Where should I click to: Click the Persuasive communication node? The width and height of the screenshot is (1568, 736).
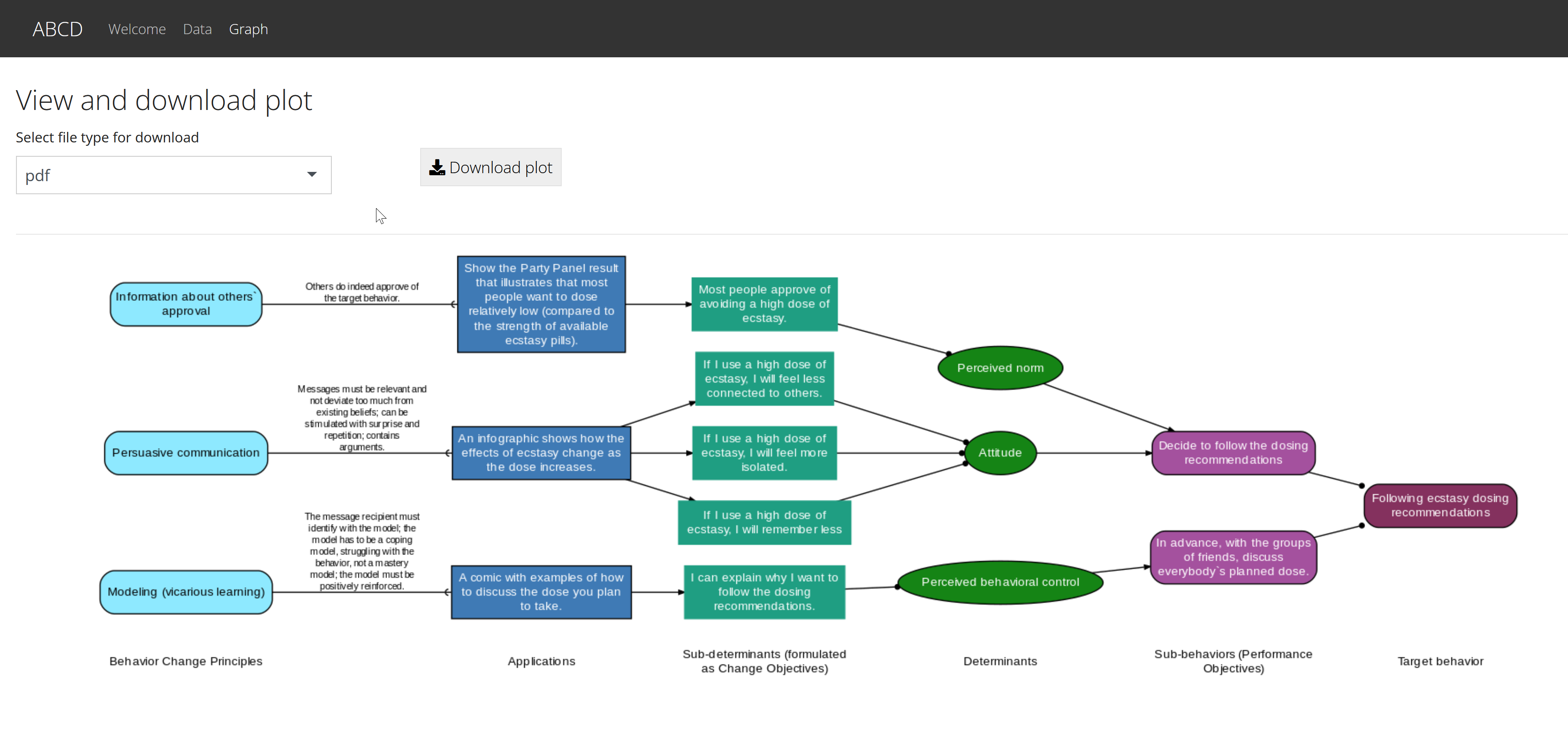186,453
